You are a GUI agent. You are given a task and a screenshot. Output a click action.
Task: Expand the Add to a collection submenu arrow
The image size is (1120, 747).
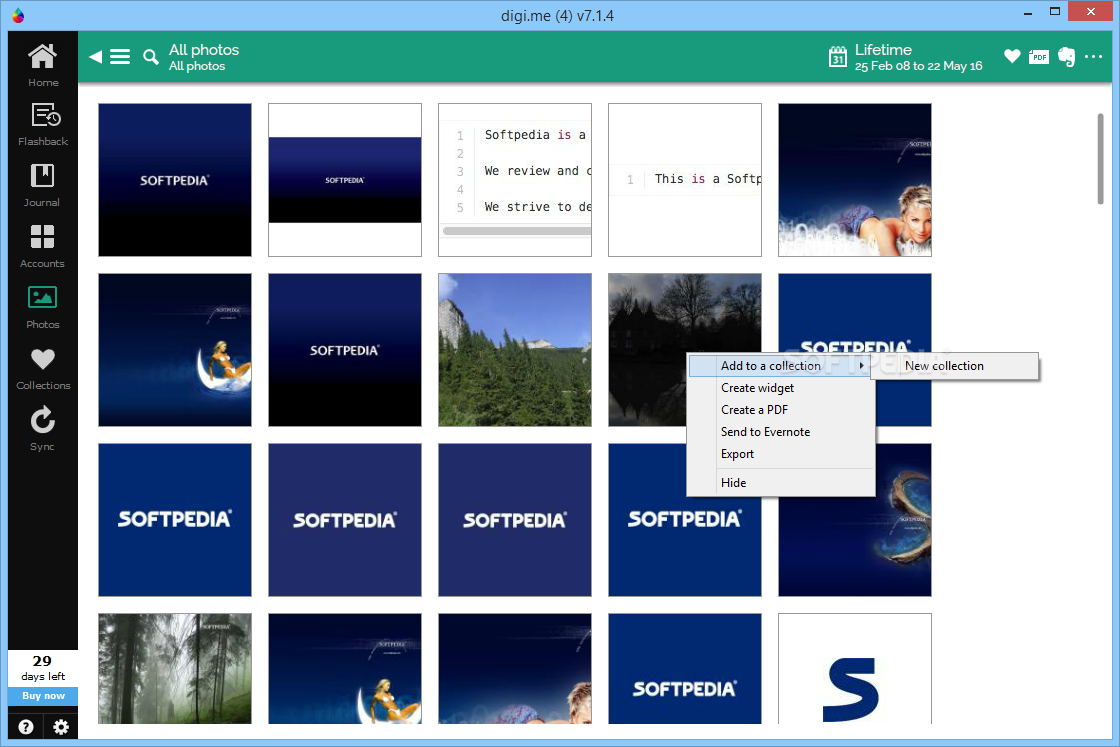pyautogui.click(x=861, y=366)
